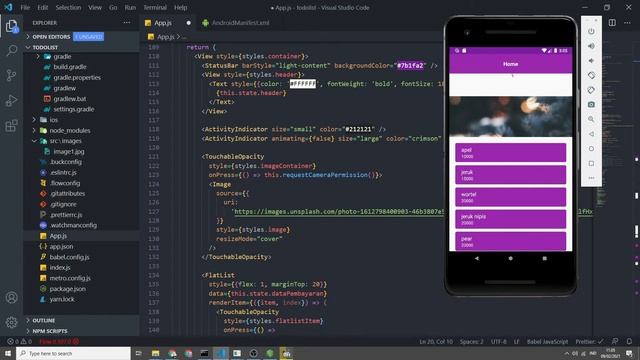Viewport: 640px width, 360px height.
Task: Open notifications bell in status bar
Action: [629, 341]
